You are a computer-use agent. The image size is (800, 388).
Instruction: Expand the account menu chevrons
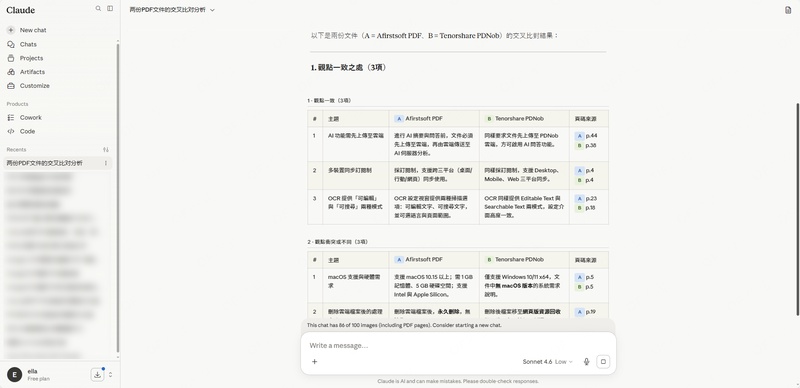(111, 375)
